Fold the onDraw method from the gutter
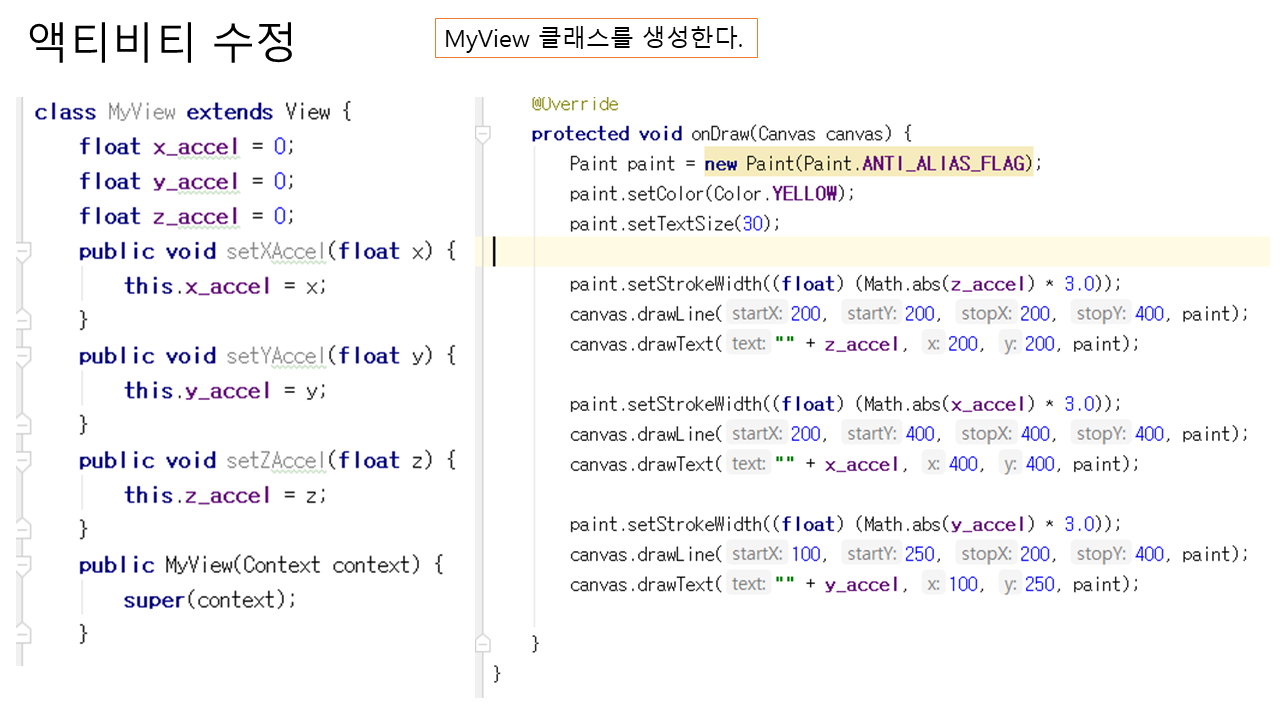The height and width of the screenshot is (720, 1280). (483, 134)
